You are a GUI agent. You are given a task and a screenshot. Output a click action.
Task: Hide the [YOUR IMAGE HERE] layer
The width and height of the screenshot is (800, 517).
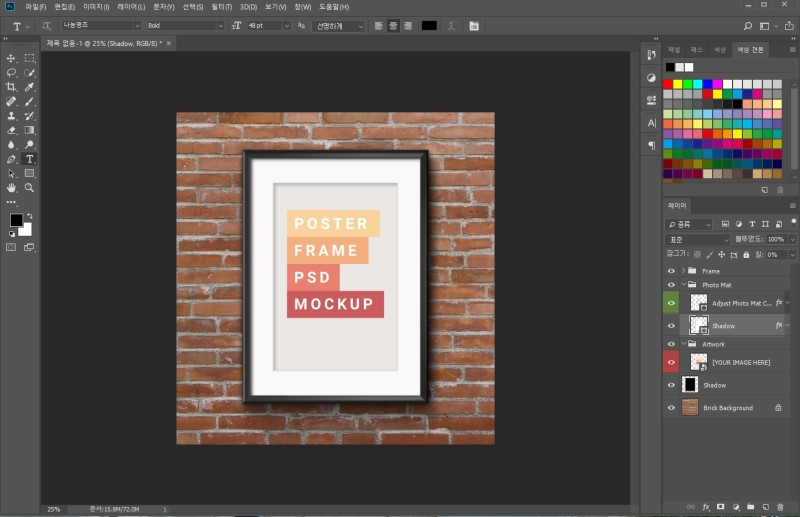(x=671, y=362)
